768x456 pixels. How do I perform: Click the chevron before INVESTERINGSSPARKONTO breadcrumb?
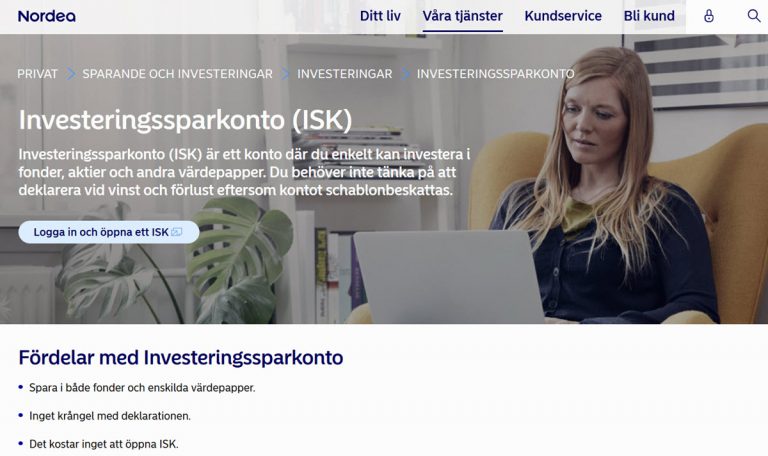[x=405, y=74]
